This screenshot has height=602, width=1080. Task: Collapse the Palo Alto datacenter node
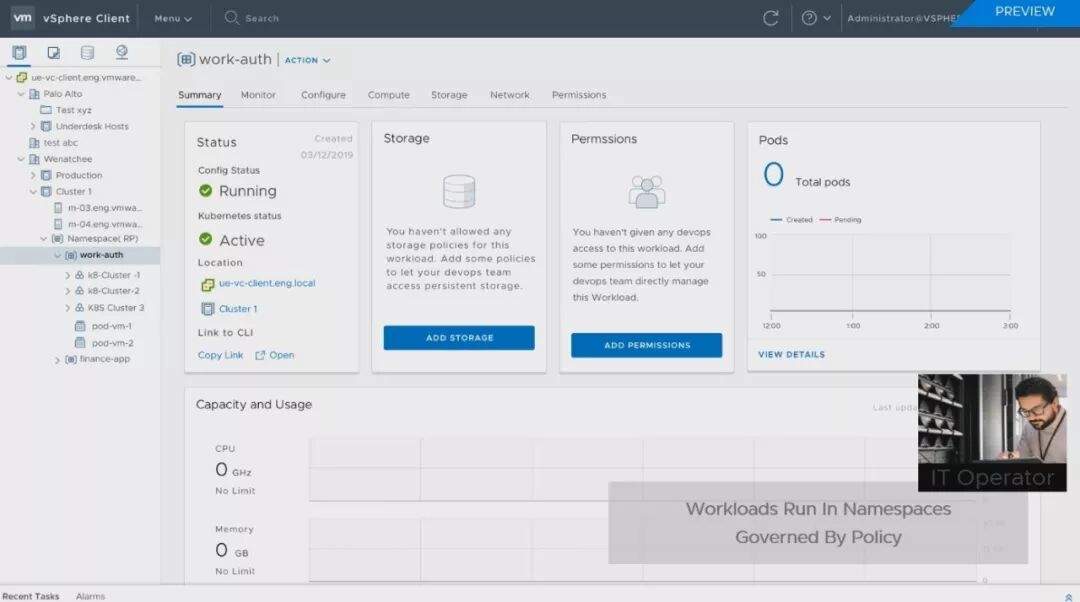point(21,94)
